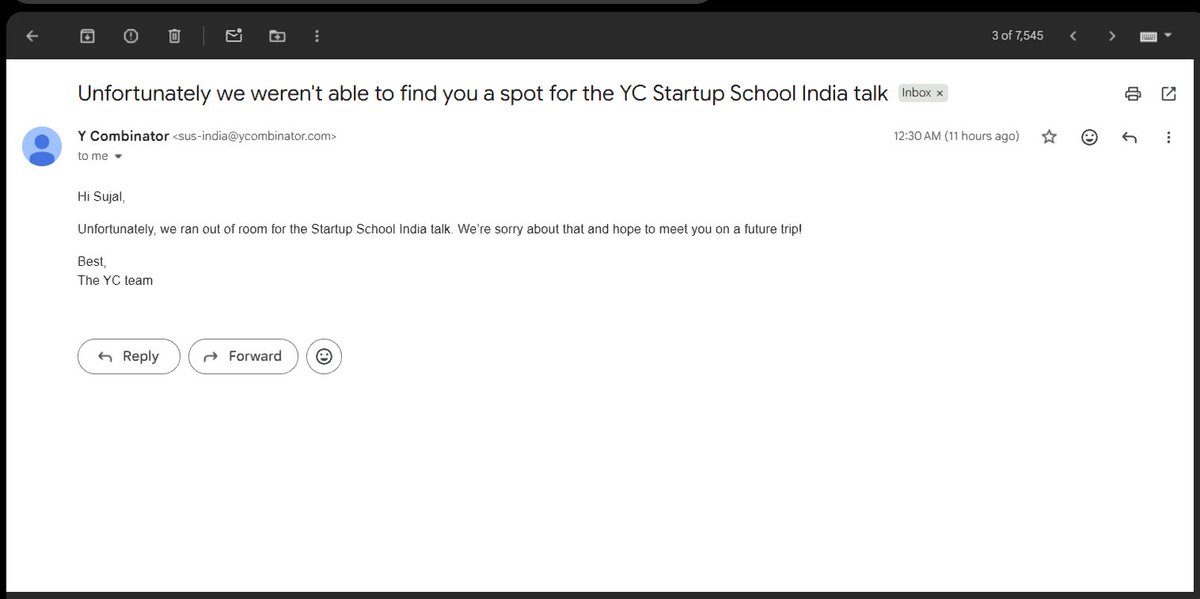This screenshot has width=1200, height=599.
Task: Reply using the header arrow icon
Action: pos(1130,137)
